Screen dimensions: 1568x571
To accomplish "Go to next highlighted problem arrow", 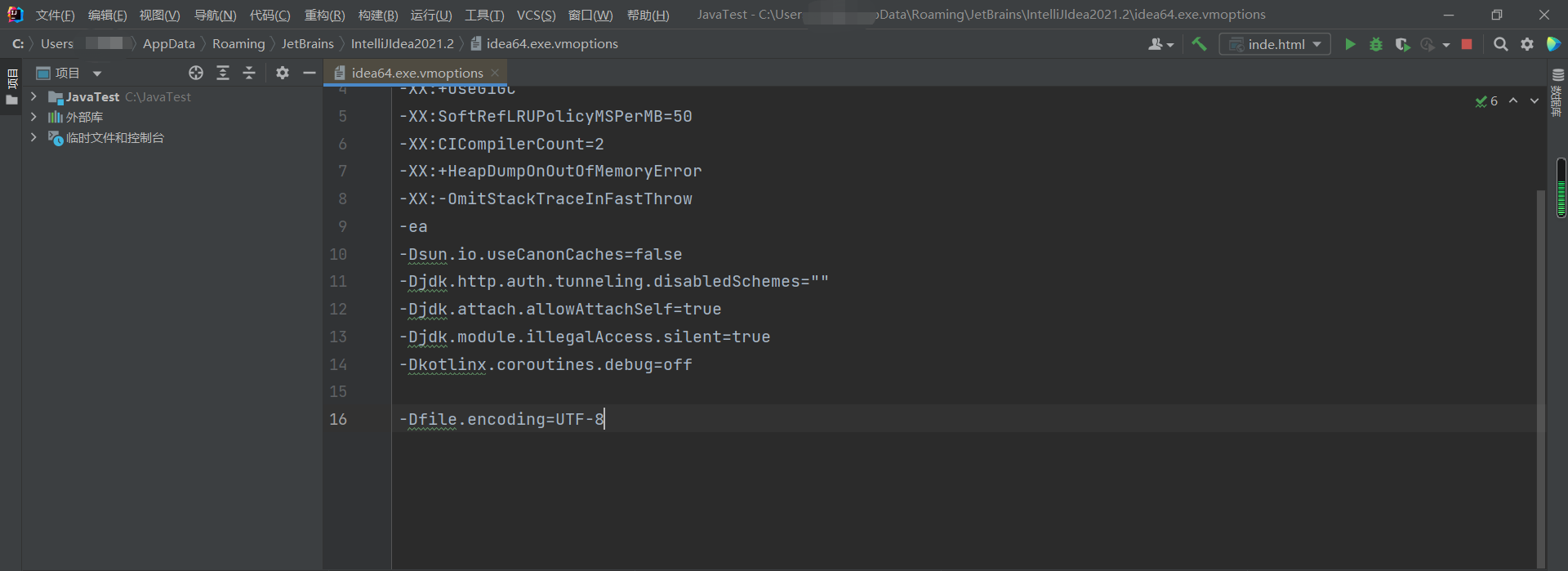I will click(x=1535, y=100).
